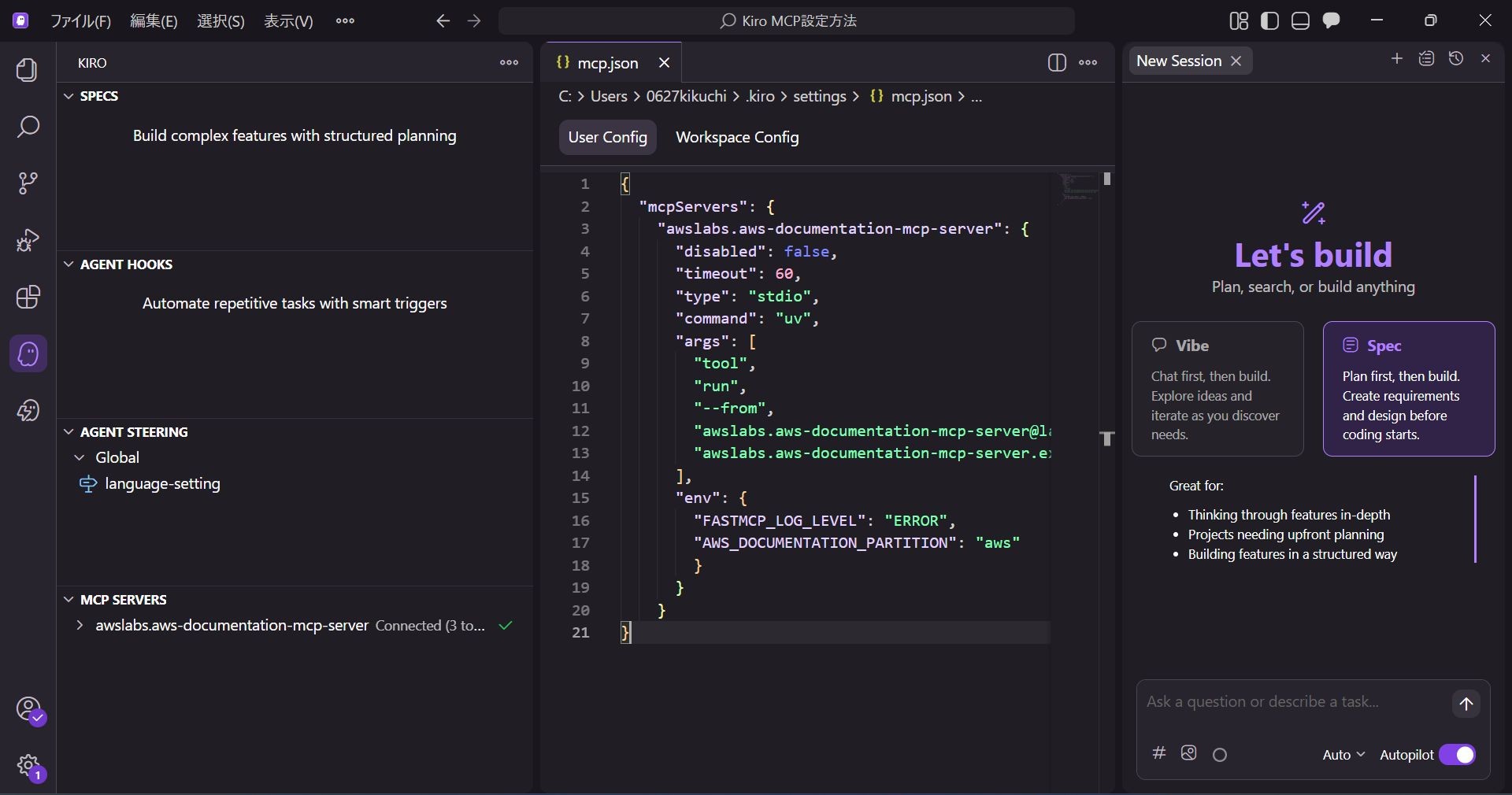Viewport: 1512px width, 795px height.
Task: Open the Auto model dropdown
Action: point(1343,755)
